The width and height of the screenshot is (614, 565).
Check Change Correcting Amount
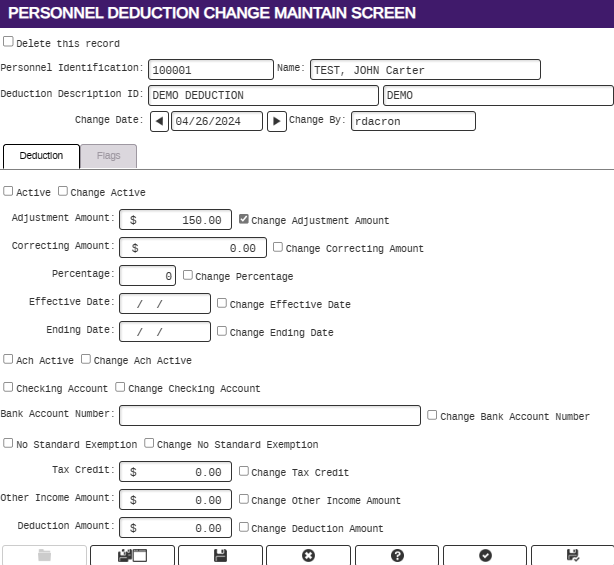278,247
